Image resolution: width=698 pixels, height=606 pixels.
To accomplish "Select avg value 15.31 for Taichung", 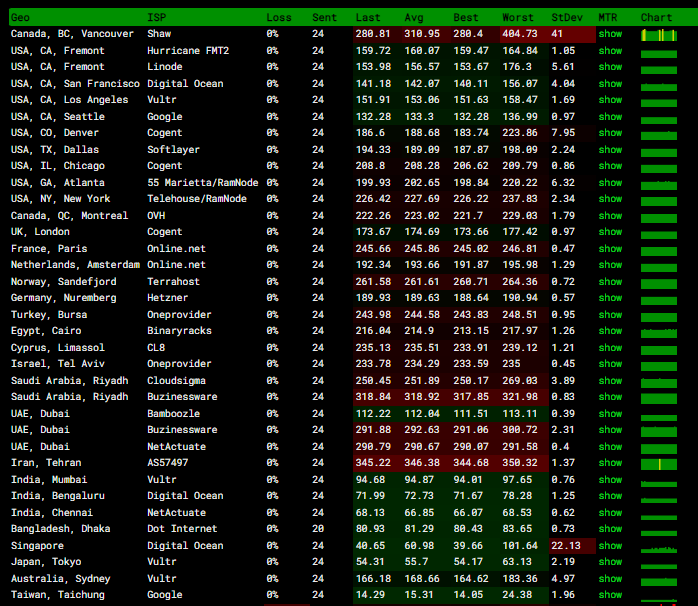I will coord(419,594).
